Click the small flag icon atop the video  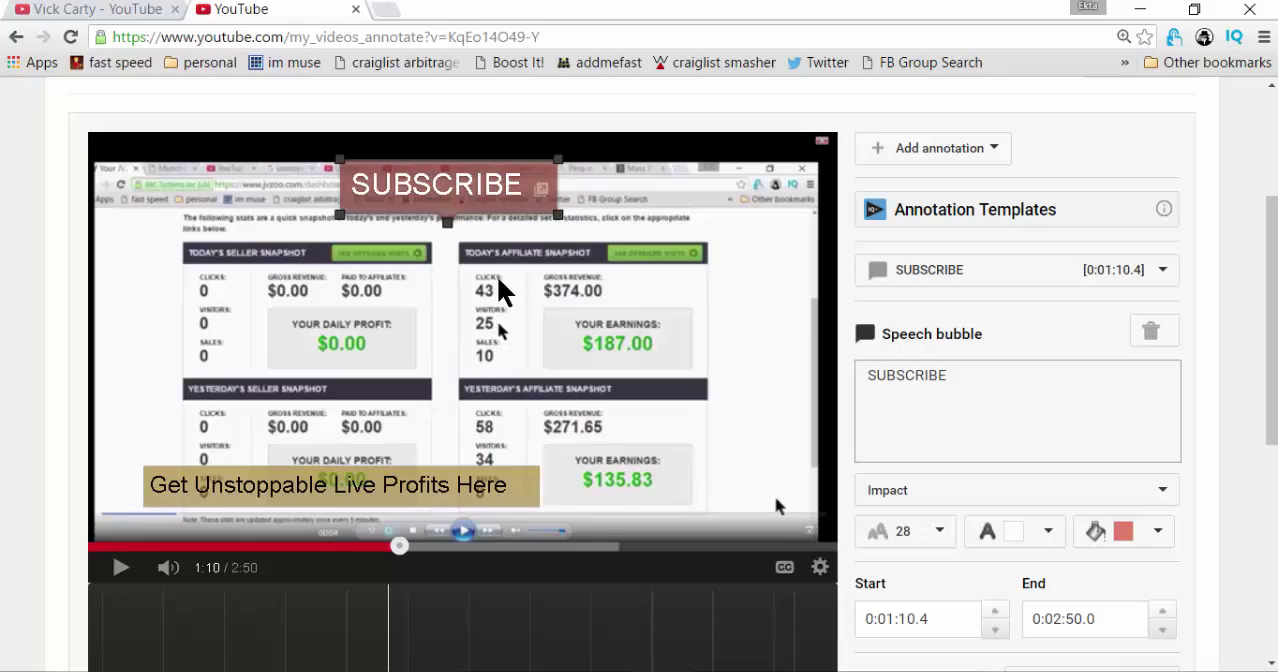coord(823,141)
